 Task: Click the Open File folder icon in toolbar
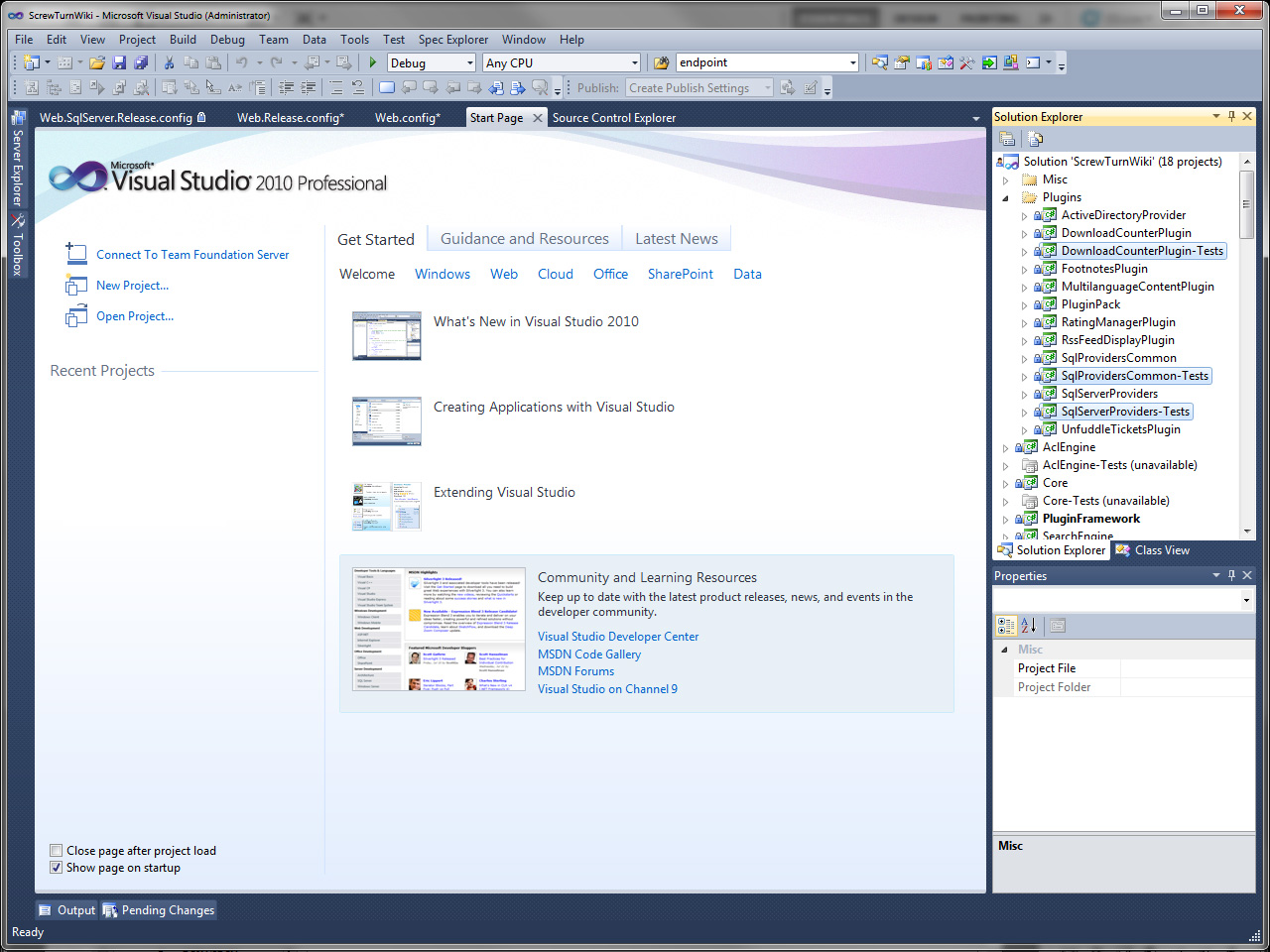tap(97, 62)
